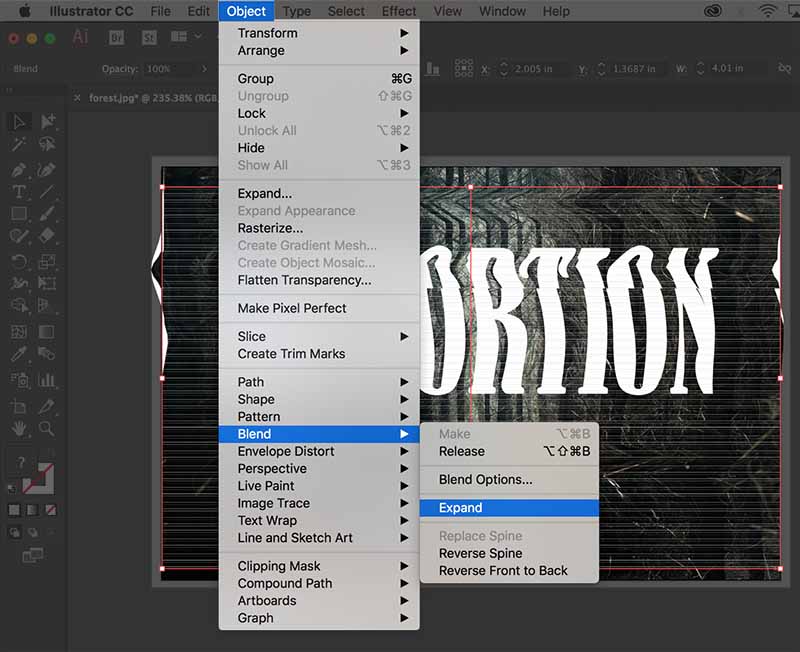Select the Selection tool arrow
Image resolution: width=800 pixels, height=652 pixels.
(19, 122)
